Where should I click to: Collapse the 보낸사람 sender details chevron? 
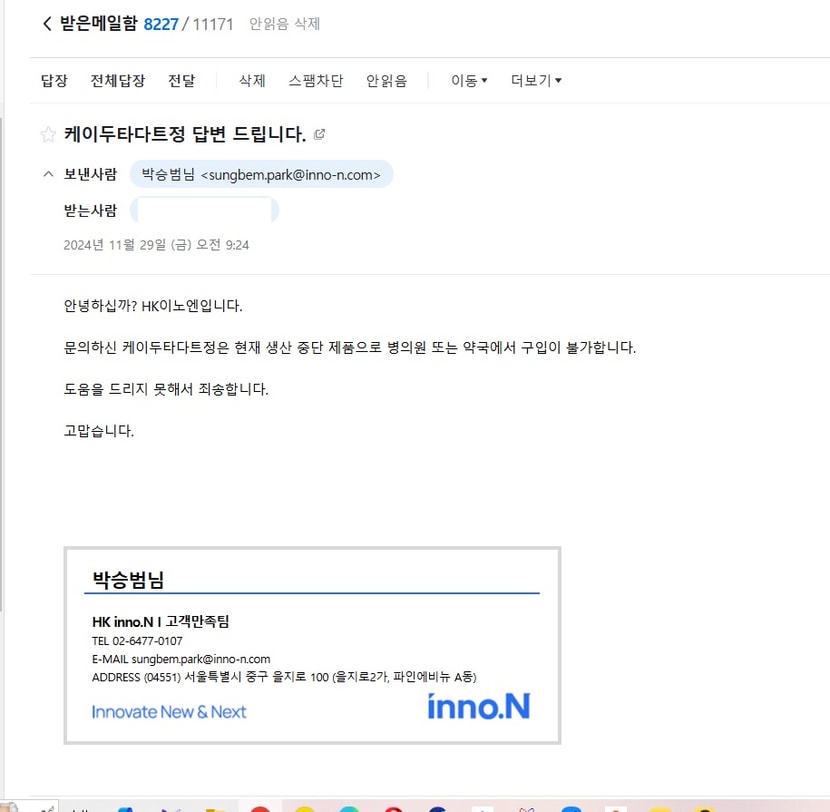pos(48,174)
